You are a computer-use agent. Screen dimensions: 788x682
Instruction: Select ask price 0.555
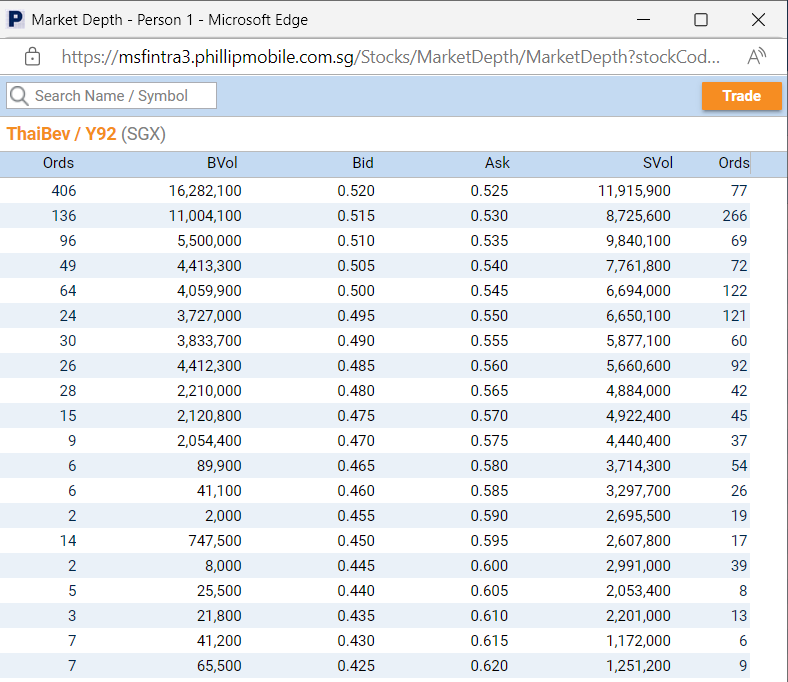tap(489, 341)
